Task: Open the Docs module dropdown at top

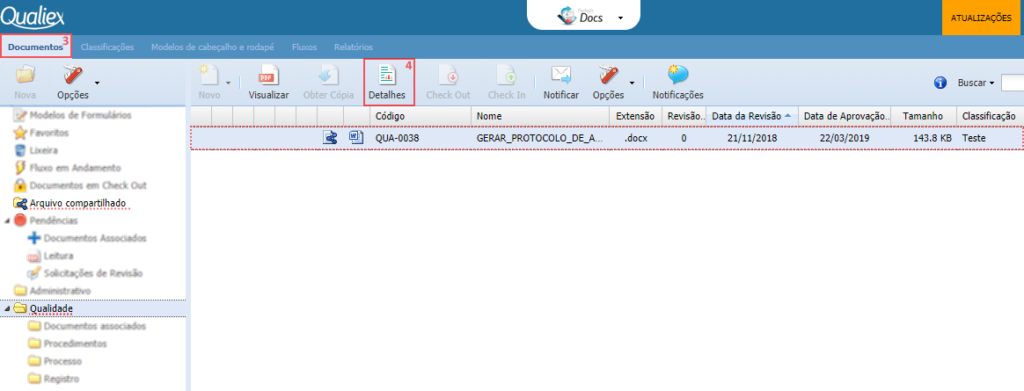Action: 620,18
